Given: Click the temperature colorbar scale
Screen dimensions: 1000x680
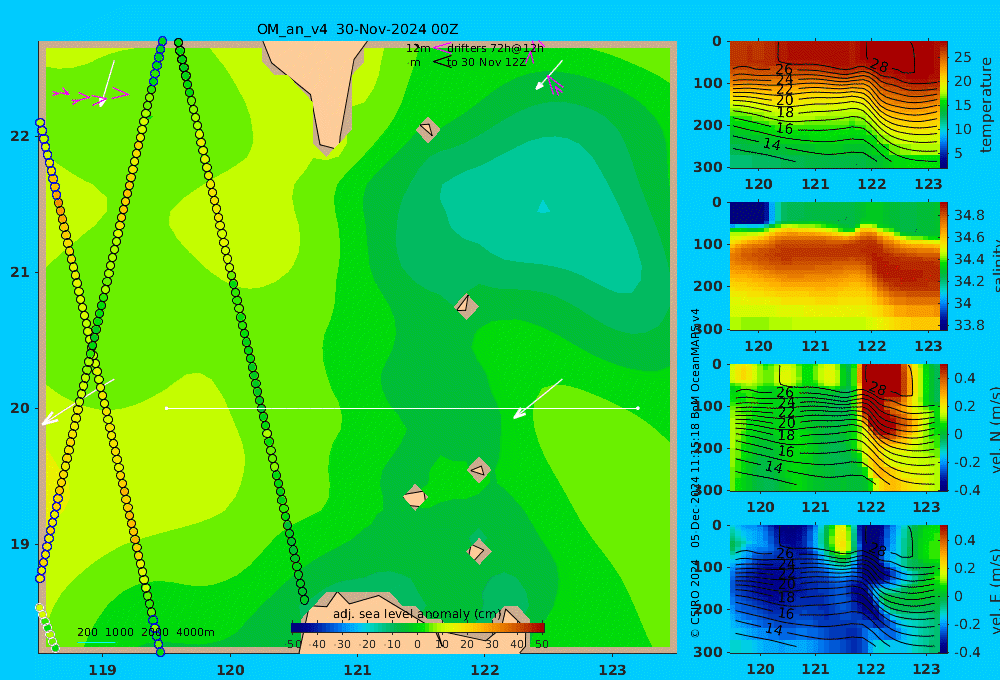Looking at the screenshot, I should 944,105.
